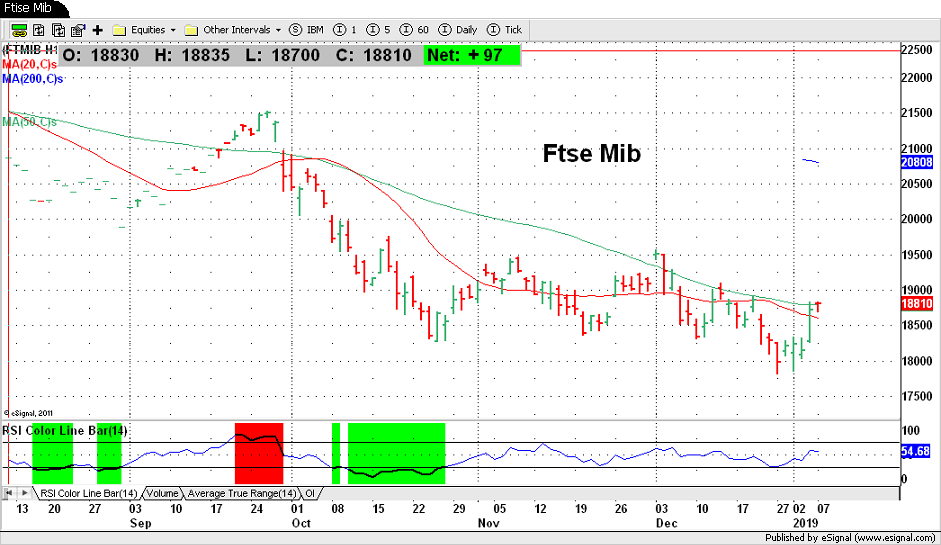This screenshot has width=941, height=545.
Task: Switch to the 5 minute interval
Action: (379, 30)
